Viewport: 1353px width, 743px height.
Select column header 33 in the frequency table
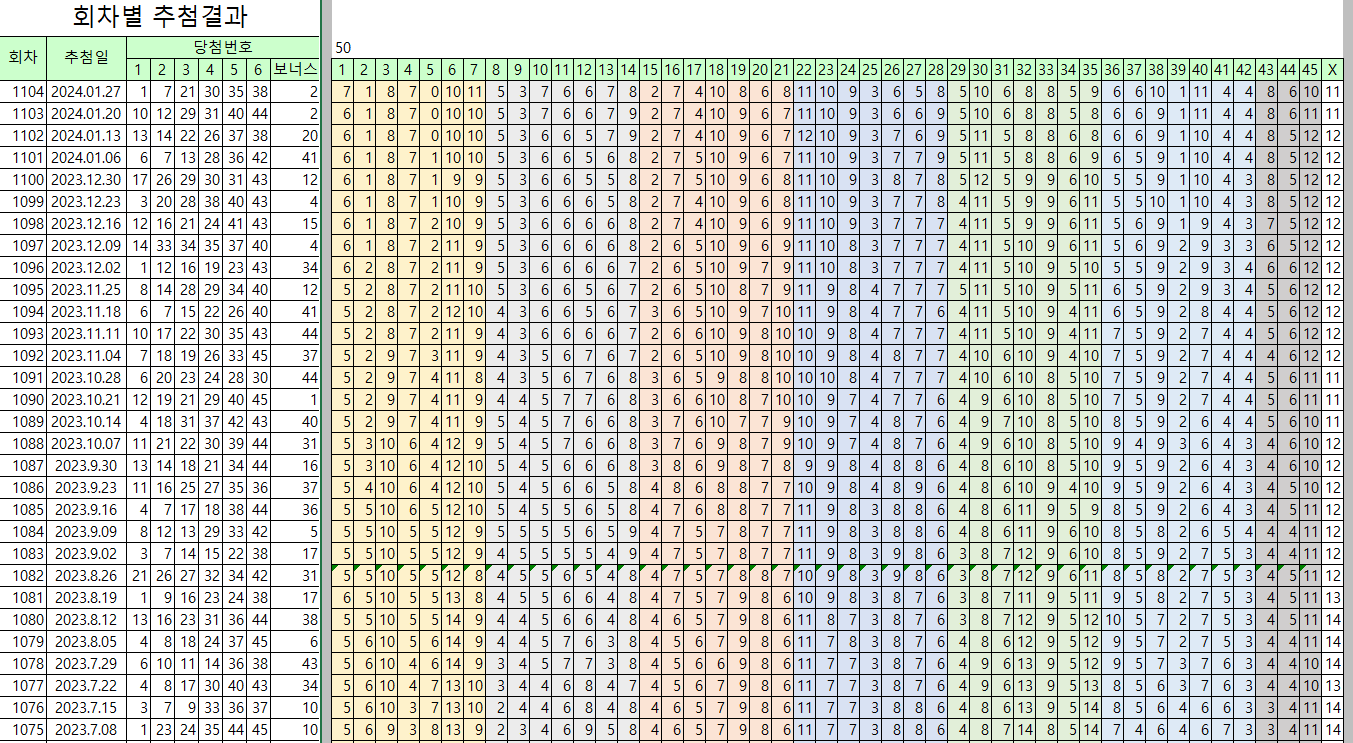(1046, 69)
